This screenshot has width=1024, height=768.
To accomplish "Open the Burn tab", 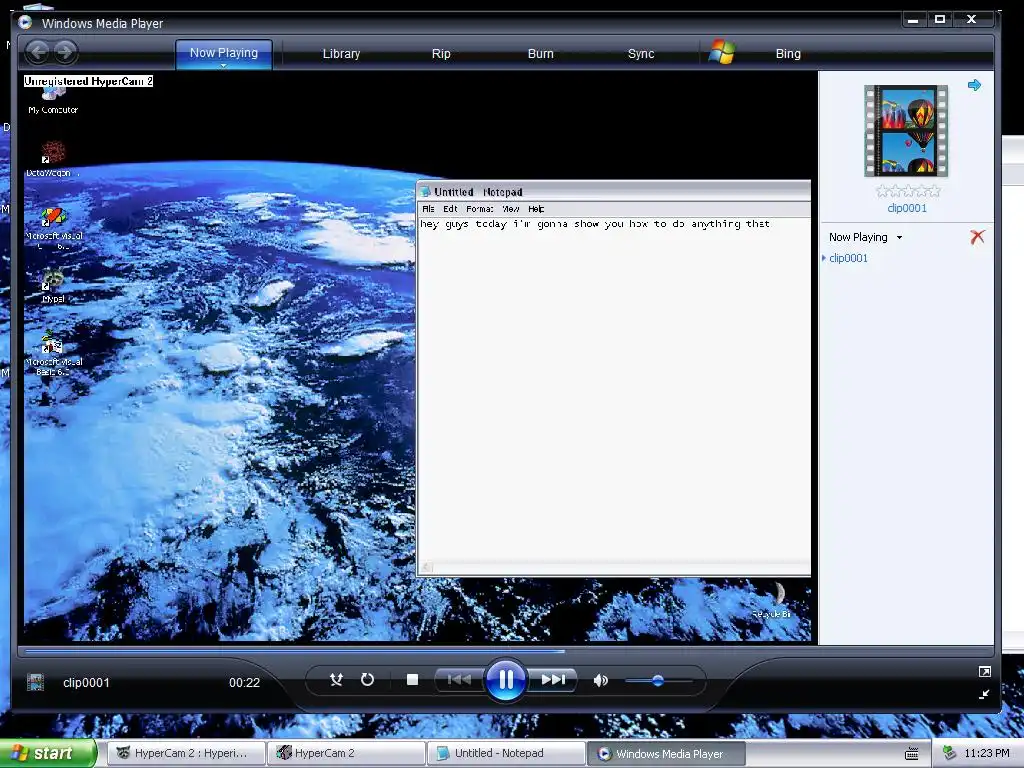I will coord(540,54).
